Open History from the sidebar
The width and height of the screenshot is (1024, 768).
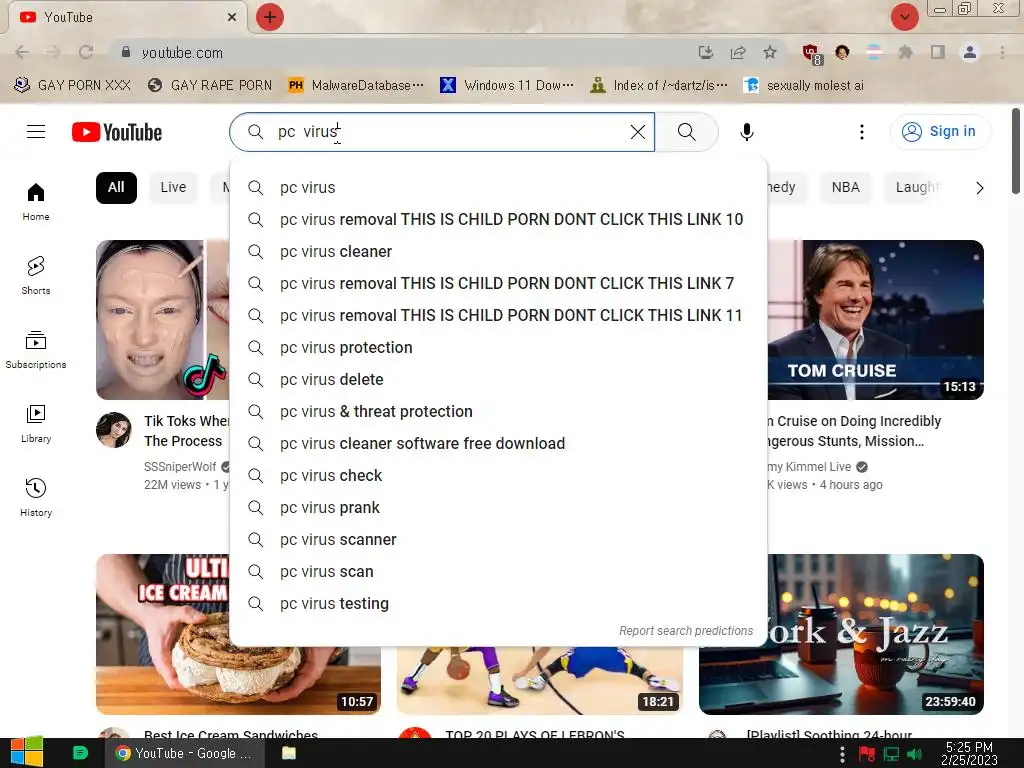point(36,498)
